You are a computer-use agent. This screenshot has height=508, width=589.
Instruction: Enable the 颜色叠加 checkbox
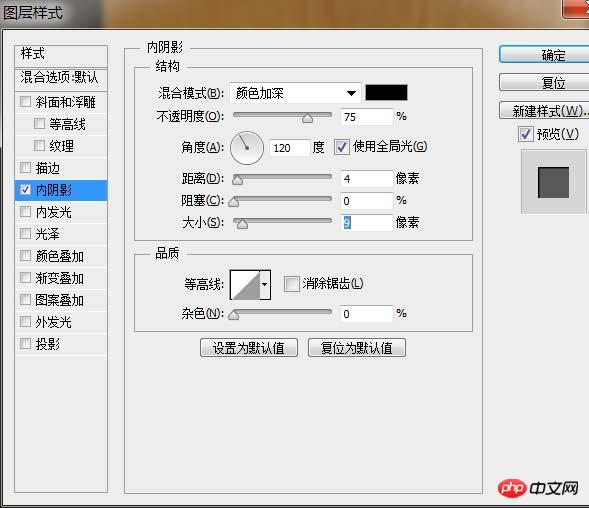click(x=25, y=256)
